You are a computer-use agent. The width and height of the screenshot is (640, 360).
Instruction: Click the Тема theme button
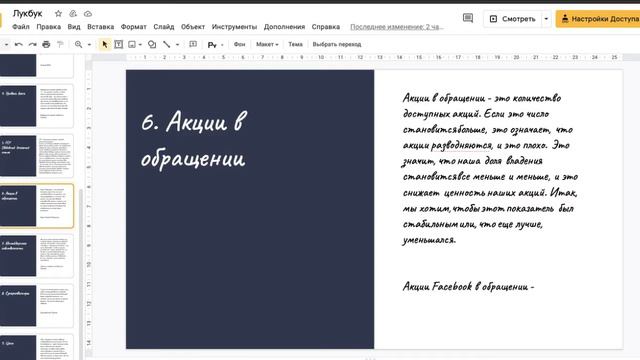pos(295,44)
